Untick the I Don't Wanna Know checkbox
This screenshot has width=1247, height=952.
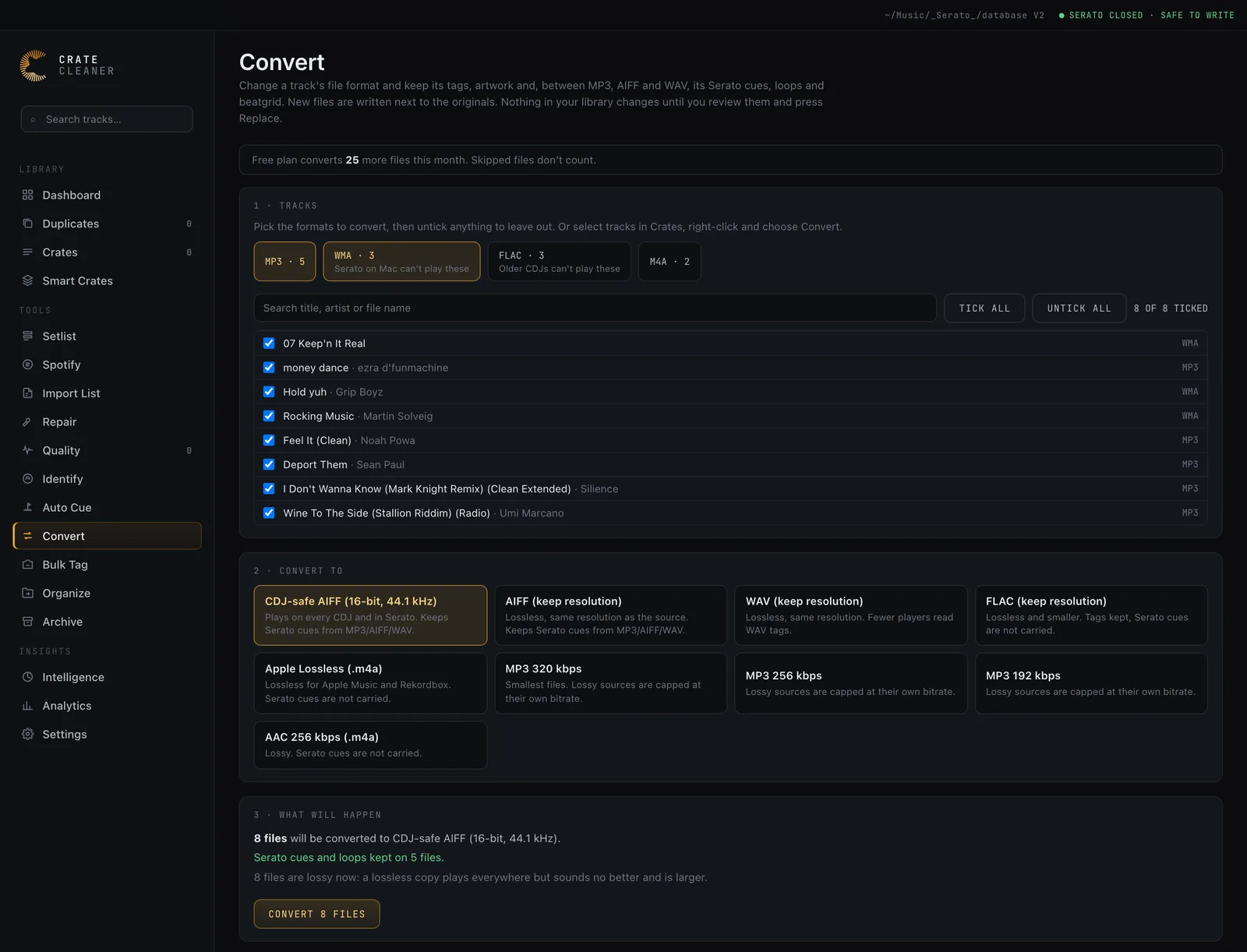click(269, 488)
